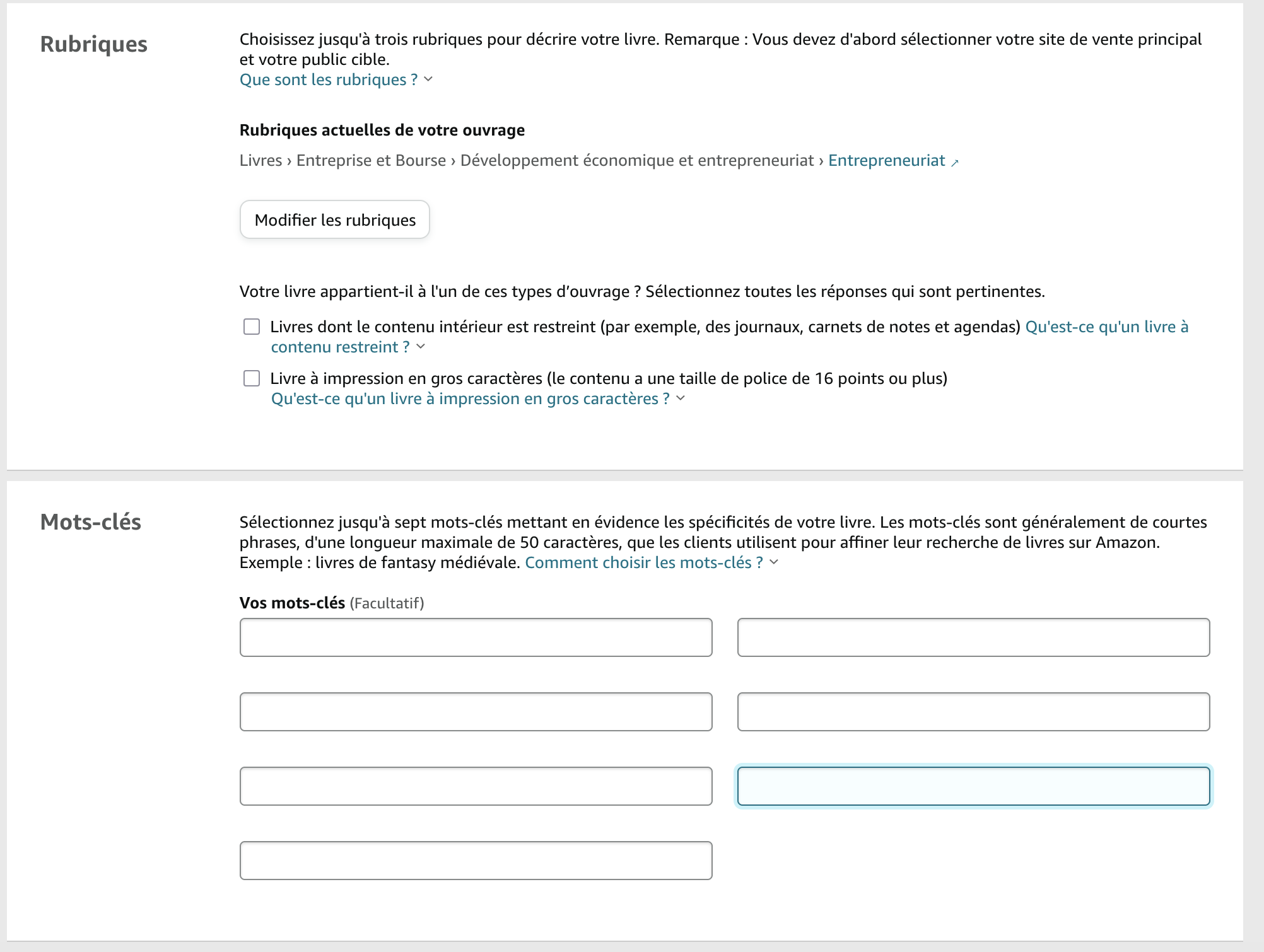This screenshot has height=952, width=1264.
Task: Select the third-row left keyword field
Action: [476, 786]
